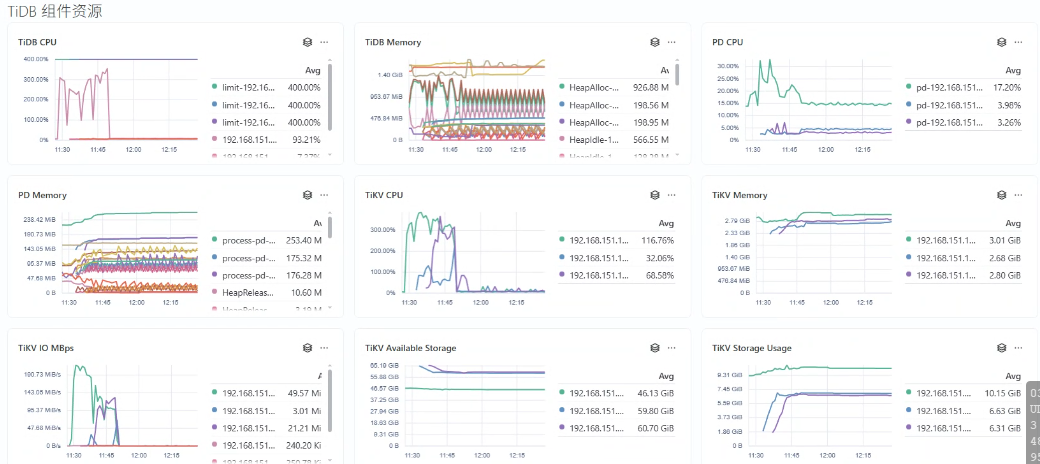Click the legend scrollbar in TiDB CPU panel
This screenshot has height=464, width=1040.
330,85
